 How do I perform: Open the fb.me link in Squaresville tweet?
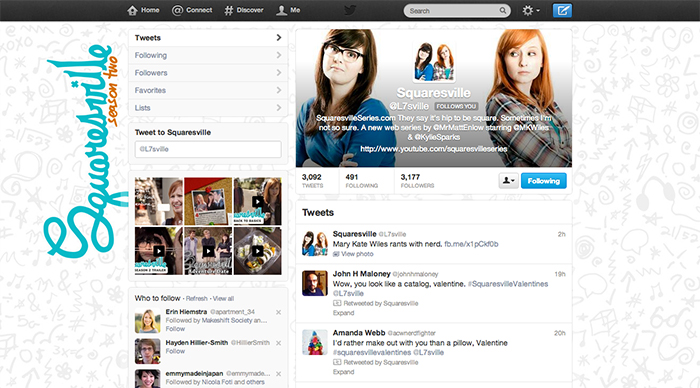pyautogui.click(x=471, y=244)
